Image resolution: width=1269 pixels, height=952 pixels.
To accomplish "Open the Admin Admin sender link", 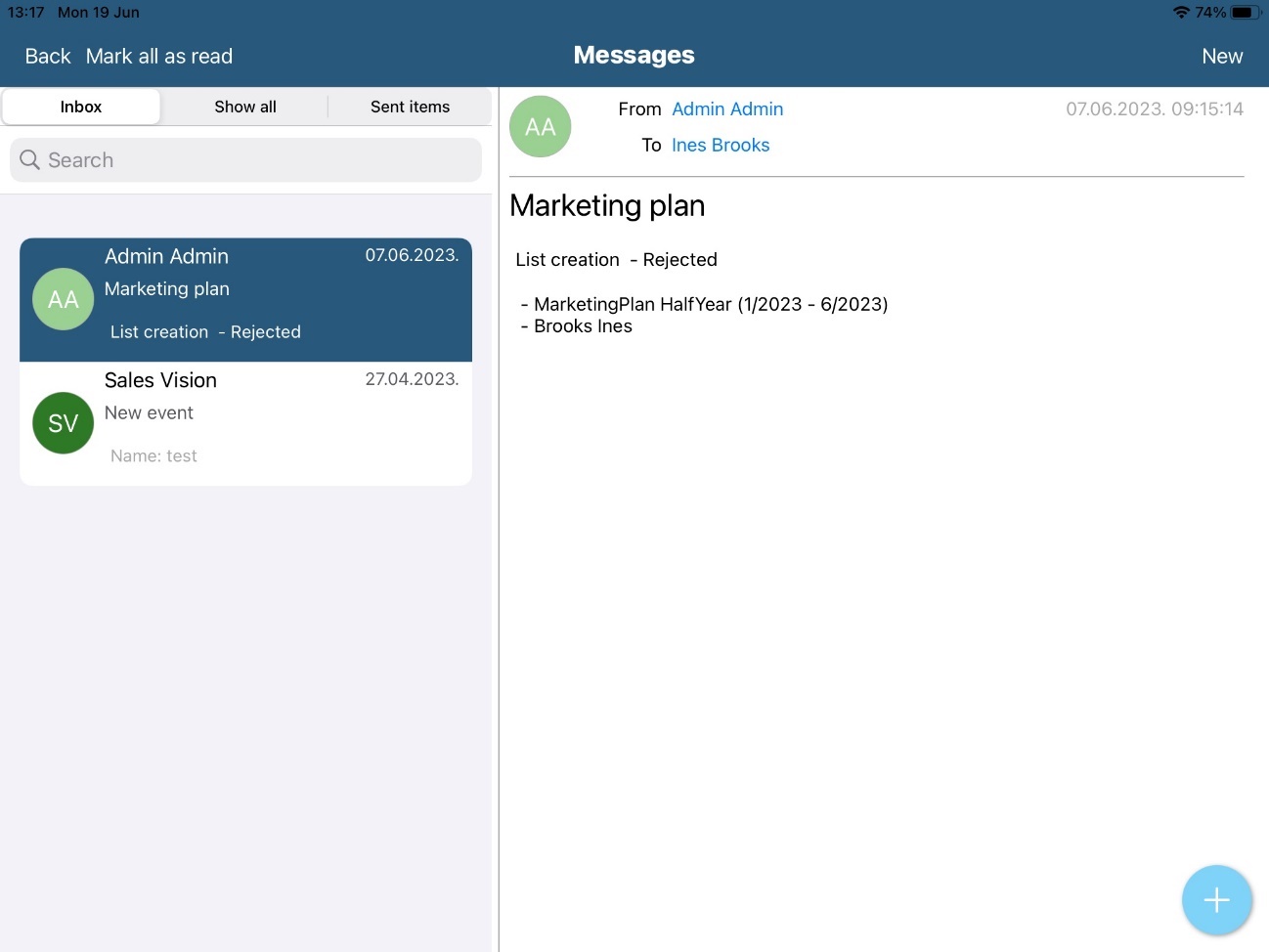I will [x=727, y=109].
